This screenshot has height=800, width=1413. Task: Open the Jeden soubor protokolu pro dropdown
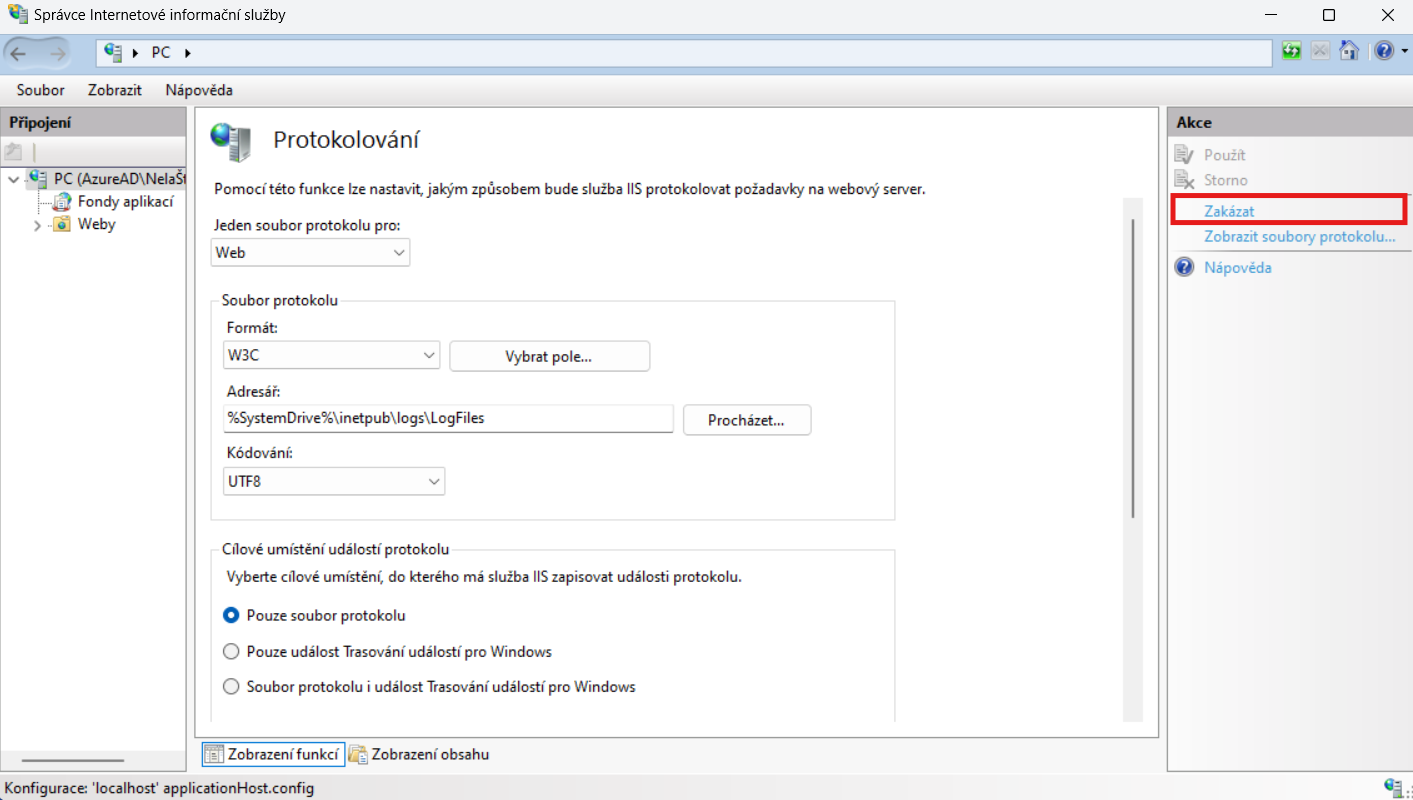(311, 253)
